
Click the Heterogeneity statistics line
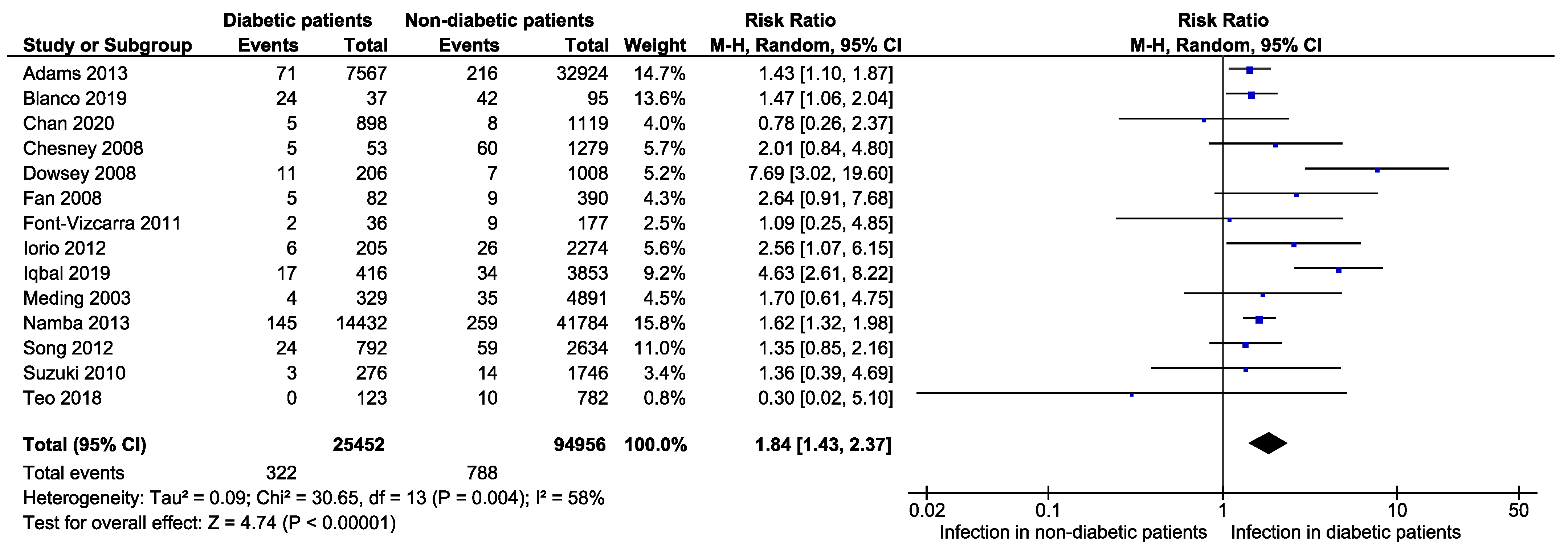click(314, 499)
